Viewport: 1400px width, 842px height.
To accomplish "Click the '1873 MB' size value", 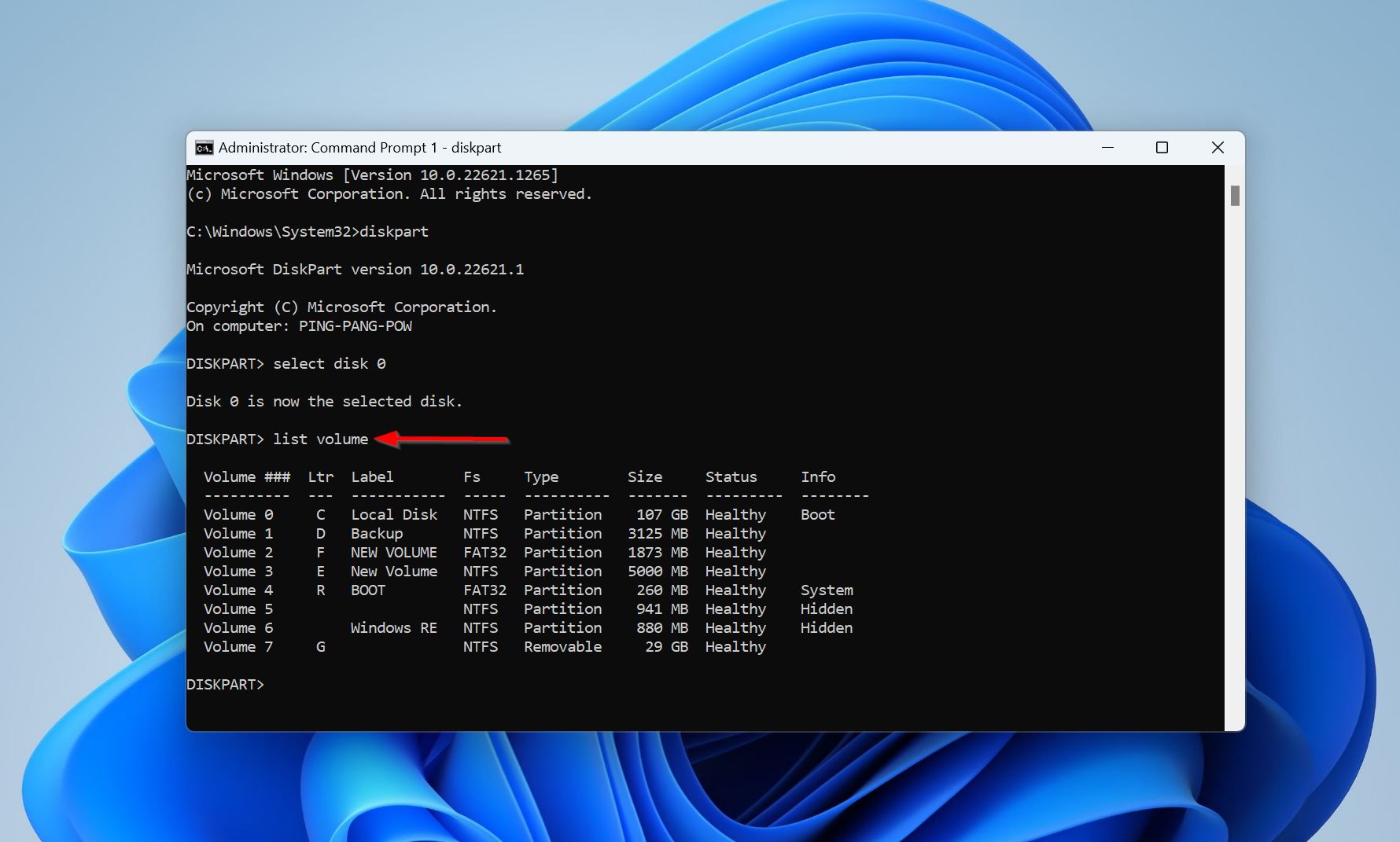I will (x=658, y=553).
